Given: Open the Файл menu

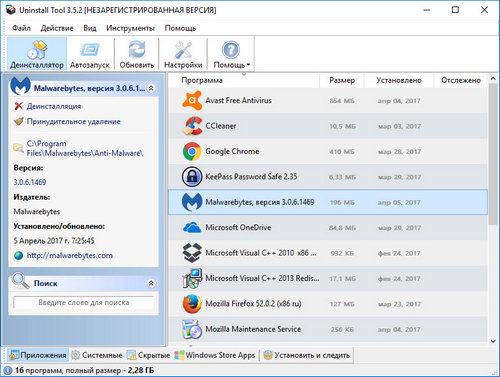Looking at the screenshot, I should click(x=21, y=28).
